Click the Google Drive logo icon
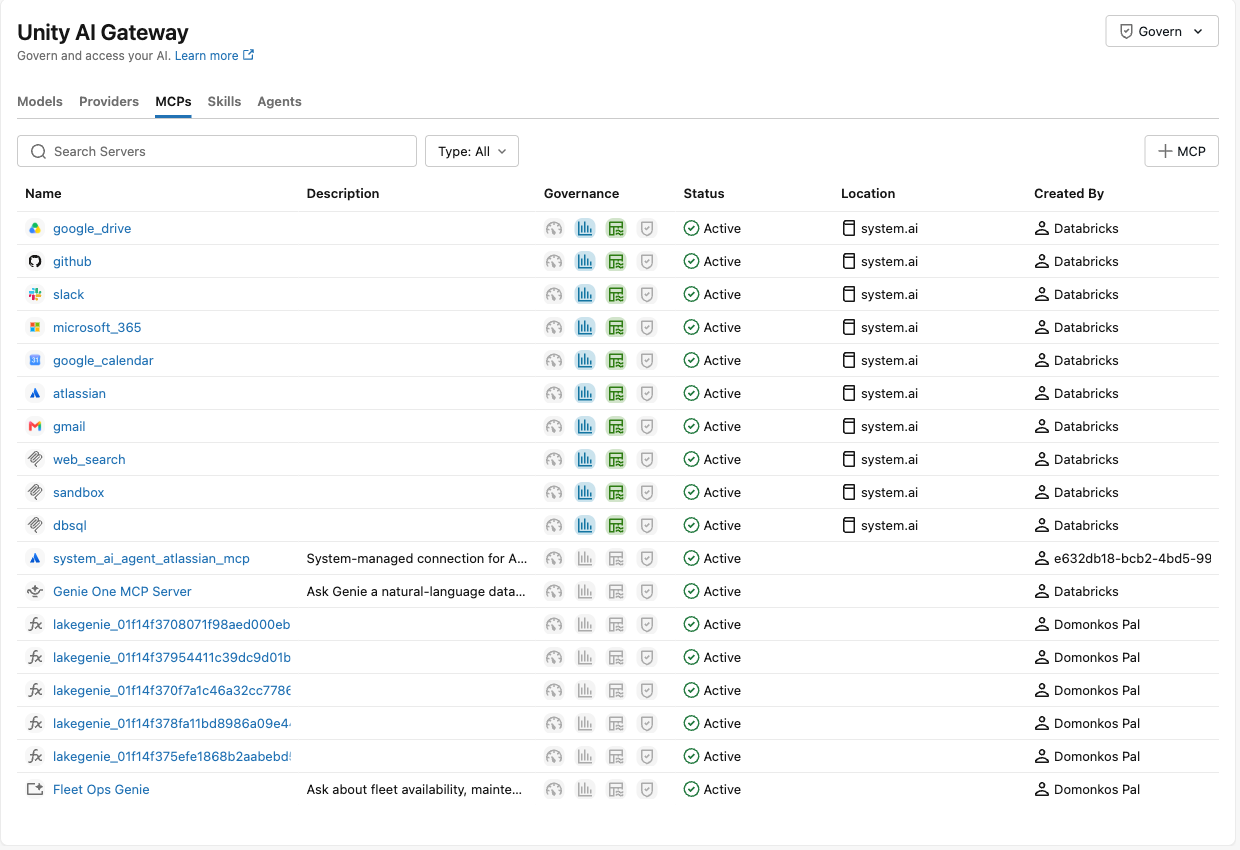This screenshot has width=1240, height=850. pos(35,228)
